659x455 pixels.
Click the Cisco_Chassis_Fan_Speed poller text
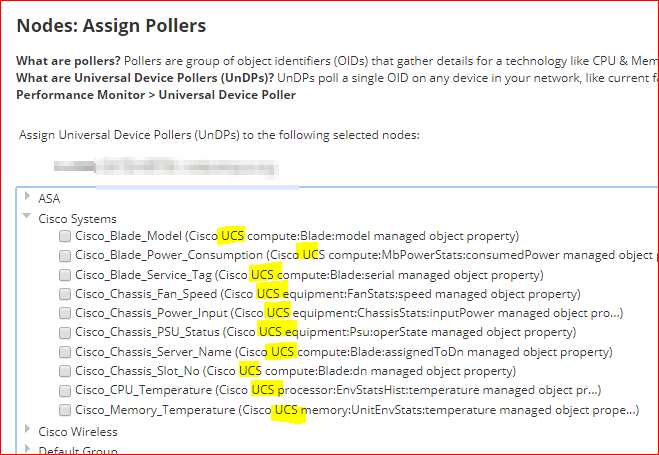point(328,294)
